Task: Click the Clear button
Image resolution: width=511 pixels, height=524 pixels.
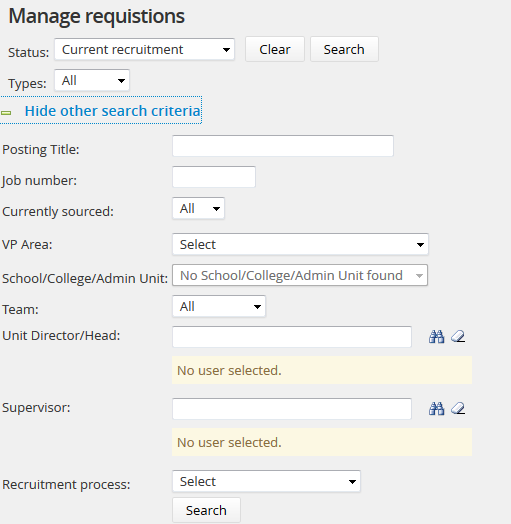Action: (275, 49)
